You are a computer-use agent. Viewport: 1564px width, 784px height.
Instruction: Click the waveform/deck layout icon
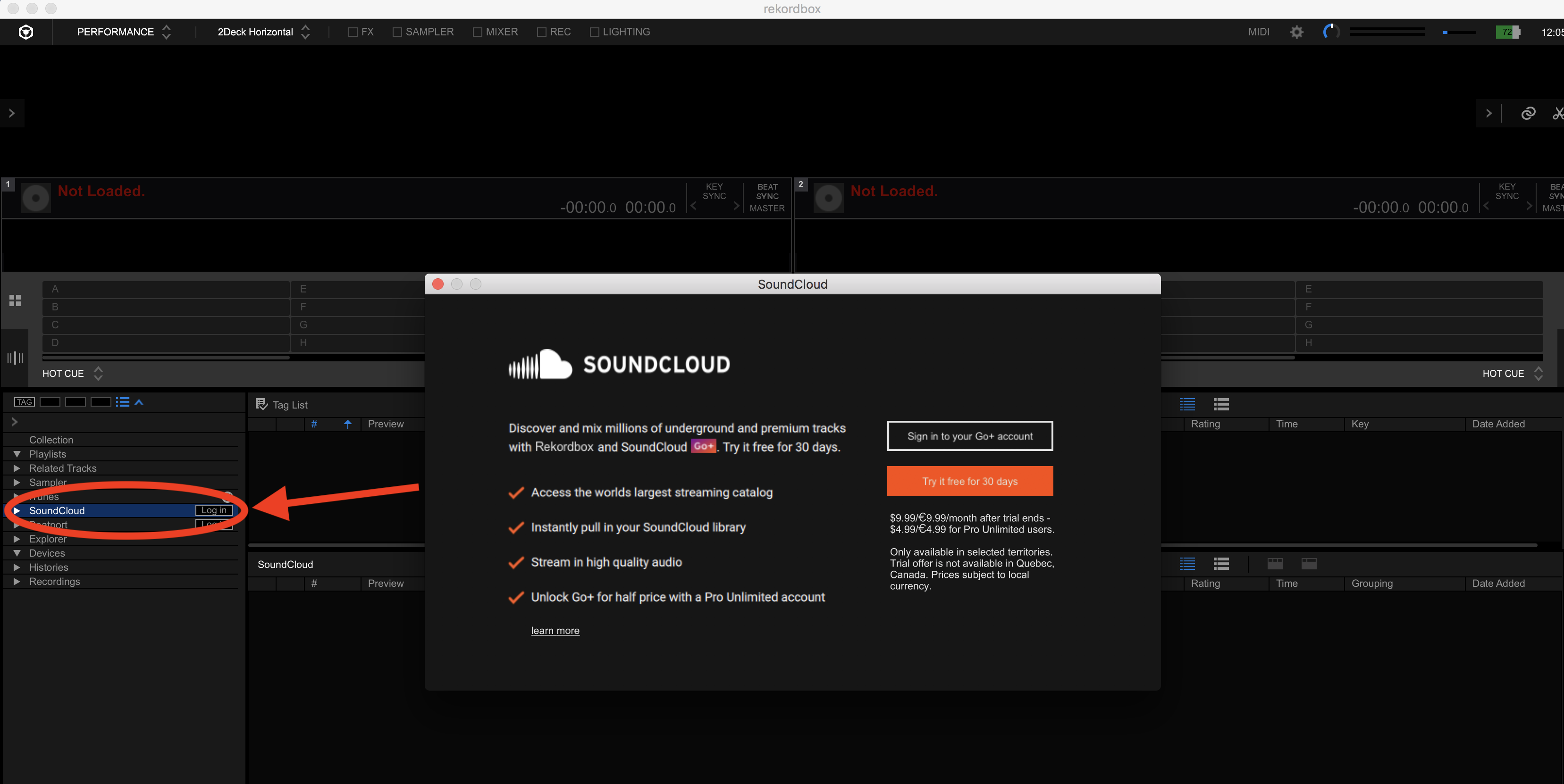(x=14, y=359)
